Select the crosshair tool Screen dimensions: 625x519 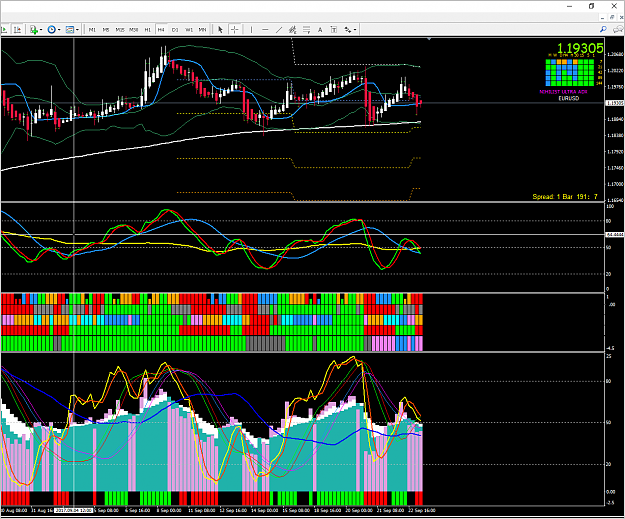[x=235, y=29]
